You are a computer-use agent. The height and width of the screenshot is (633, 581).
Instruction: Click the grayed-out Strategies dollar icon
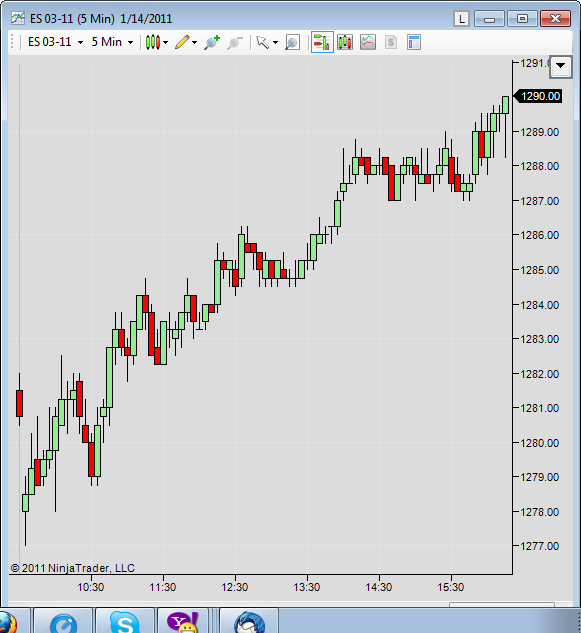coord(391,42)
